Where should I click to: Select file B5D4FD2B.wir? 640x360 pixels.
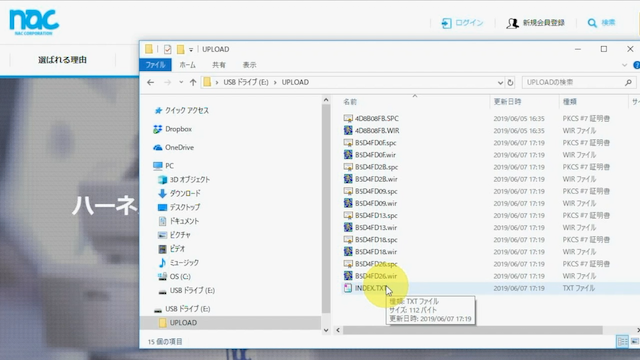(x=376, y=179)
